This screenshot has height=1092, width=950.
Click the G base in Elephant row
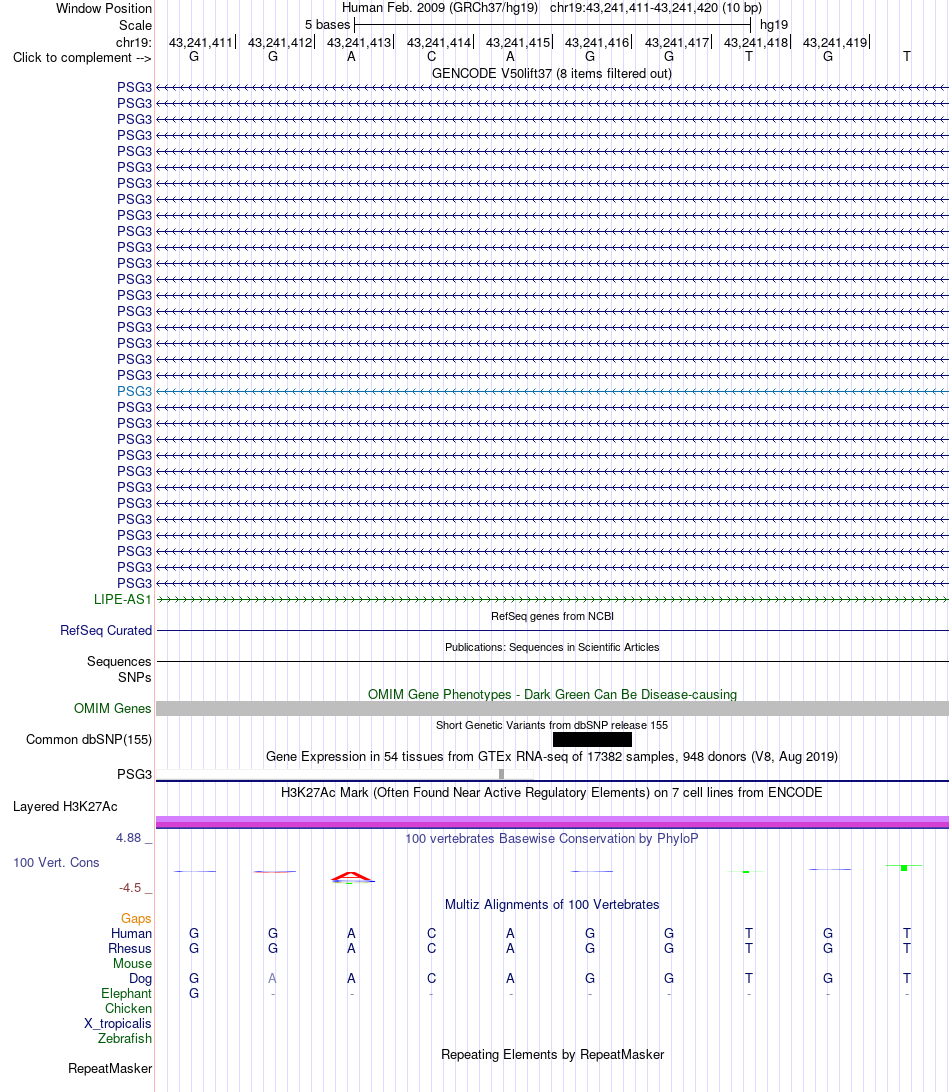pos(194,993)
